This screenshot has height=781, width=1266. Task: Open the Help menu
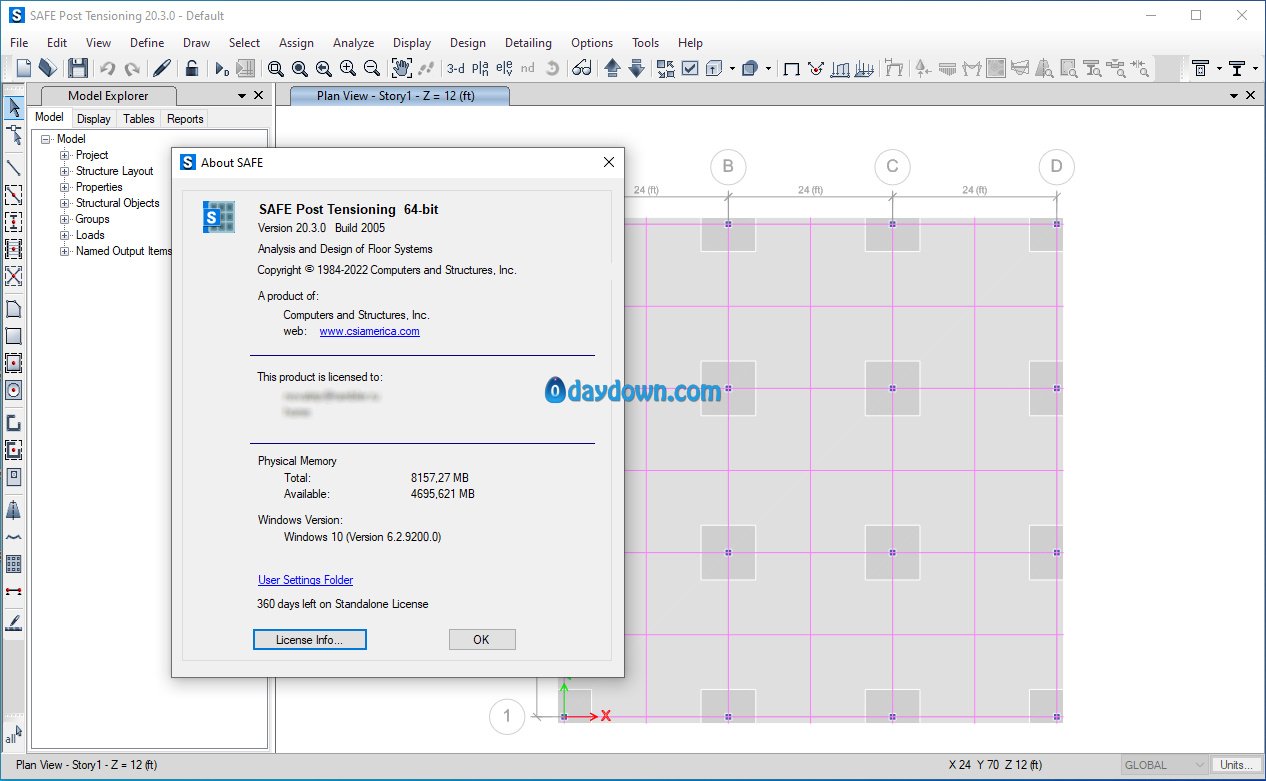(690, 43)
